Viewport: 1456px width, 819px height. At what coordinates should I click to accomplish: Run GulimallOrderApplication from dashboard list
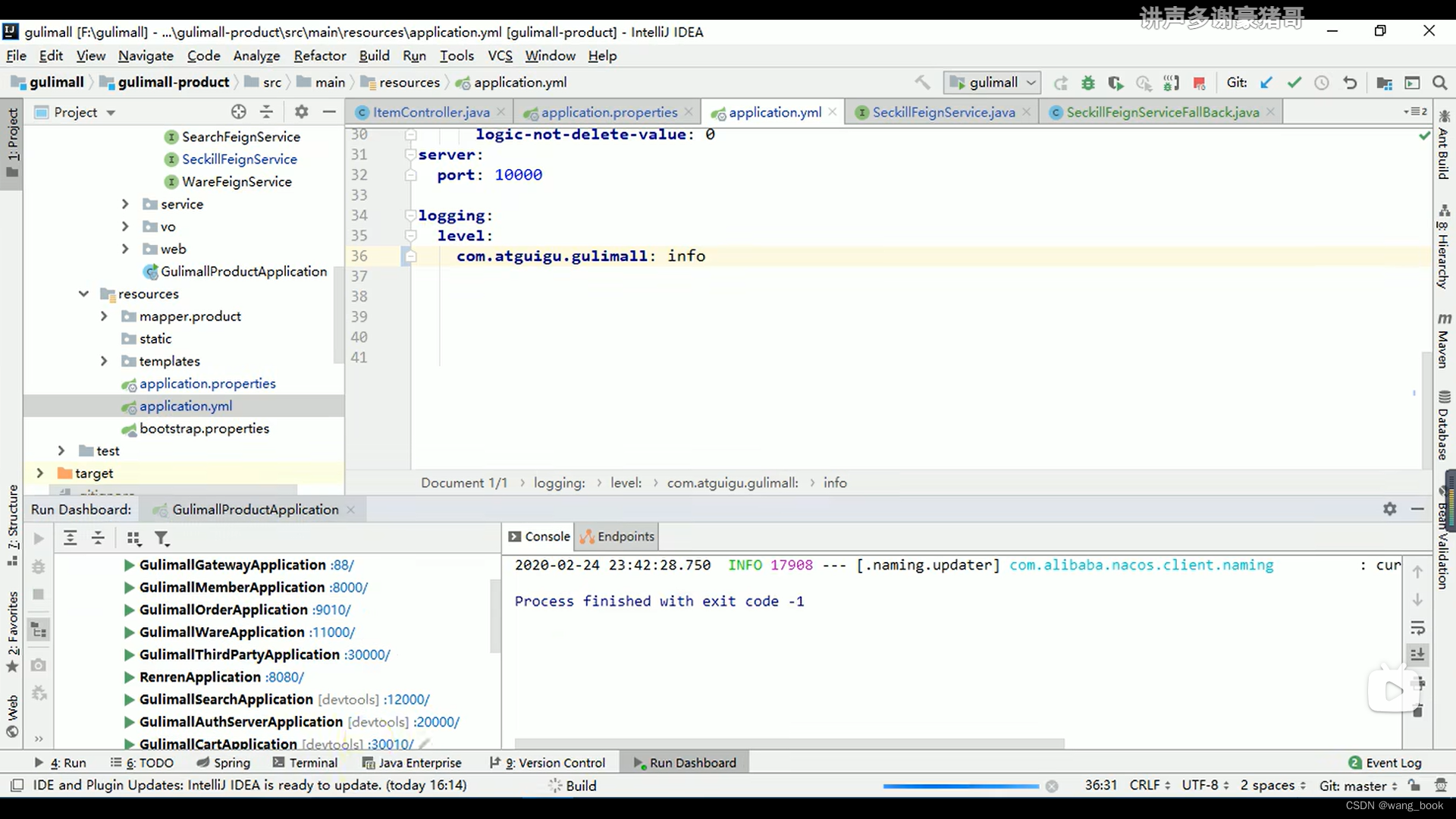pyautogui.click(x=129, y=610)
